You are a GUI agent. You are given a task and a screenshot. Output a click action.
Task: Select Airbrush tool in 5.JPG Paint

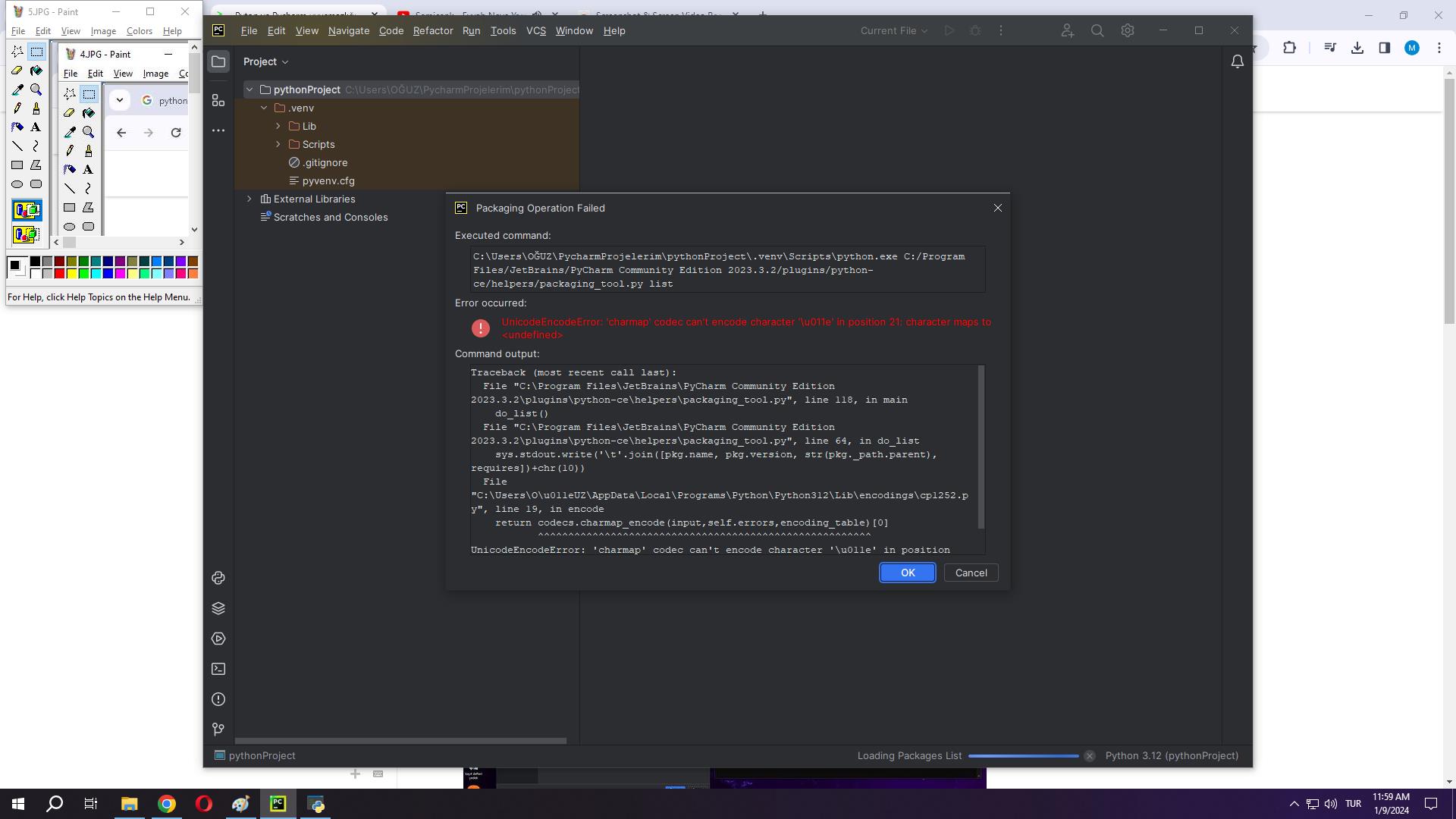tap(17, 127)
